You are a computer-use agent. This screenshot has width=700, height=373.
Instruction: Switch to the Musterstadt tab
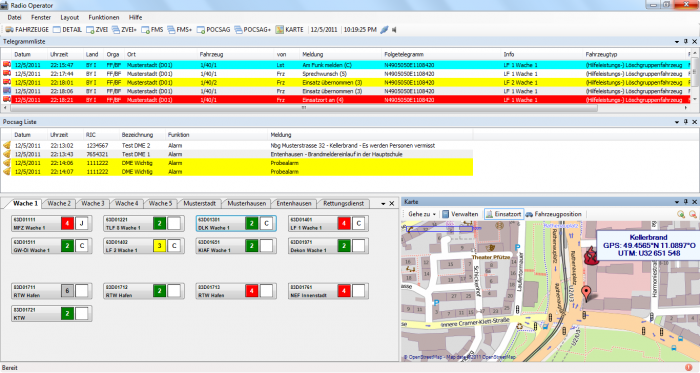click(200, 203)
